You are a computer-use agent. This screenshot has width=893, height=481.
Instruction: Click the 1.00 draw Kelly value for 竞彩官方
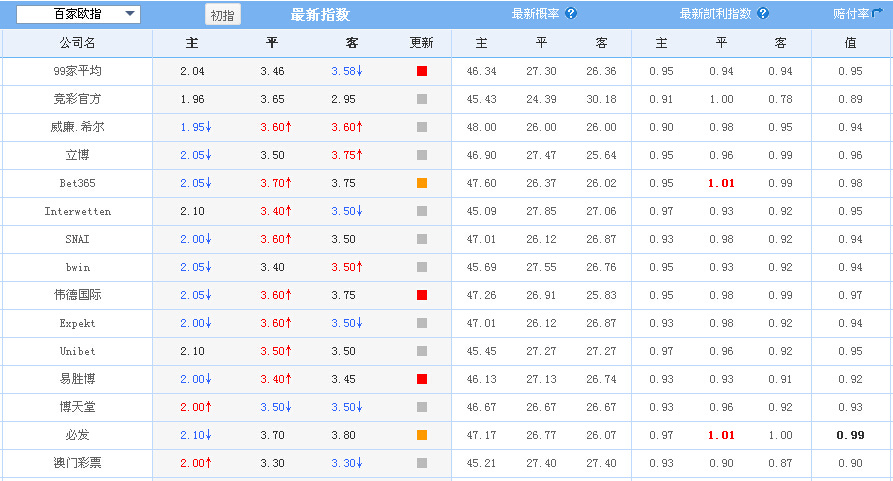point(721,99)
